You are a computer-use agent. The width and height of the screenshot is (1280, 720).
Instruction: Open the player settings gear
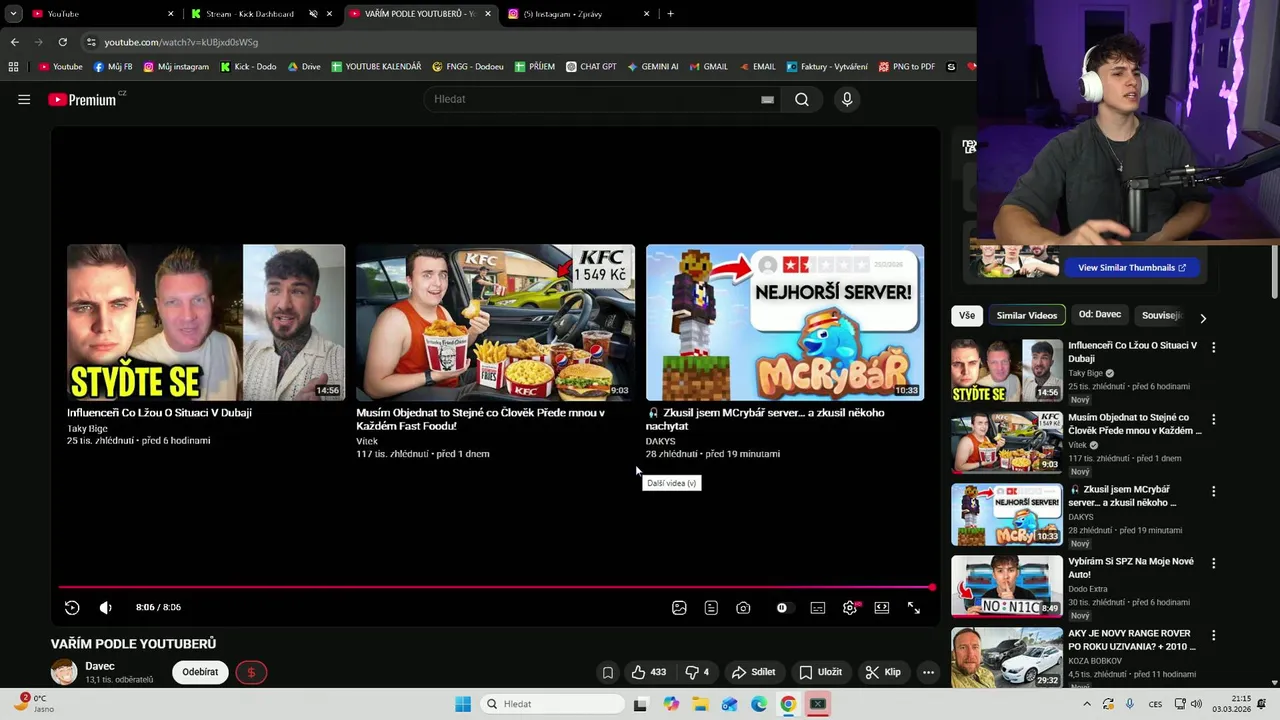pos(850,608)
